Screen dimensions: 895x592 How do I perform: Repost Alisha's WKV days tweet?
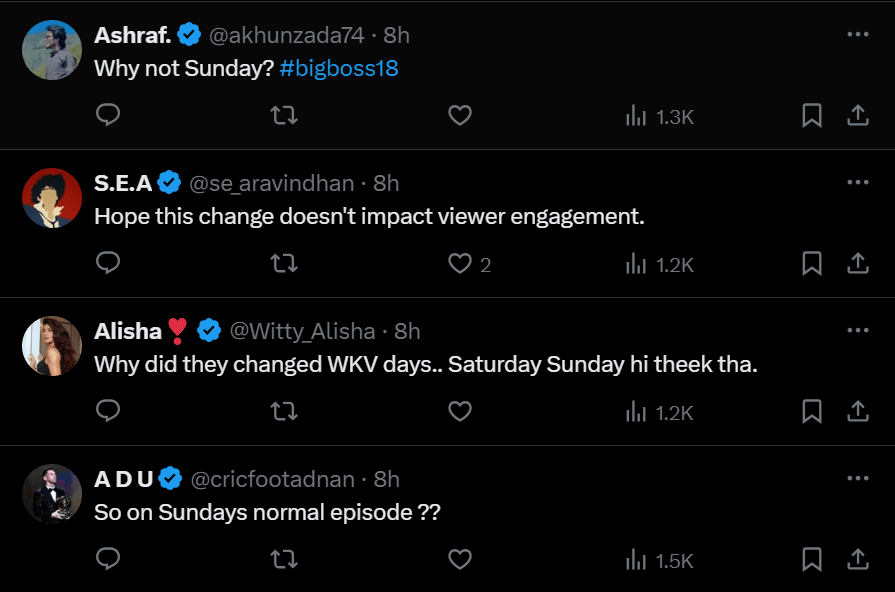284,411
